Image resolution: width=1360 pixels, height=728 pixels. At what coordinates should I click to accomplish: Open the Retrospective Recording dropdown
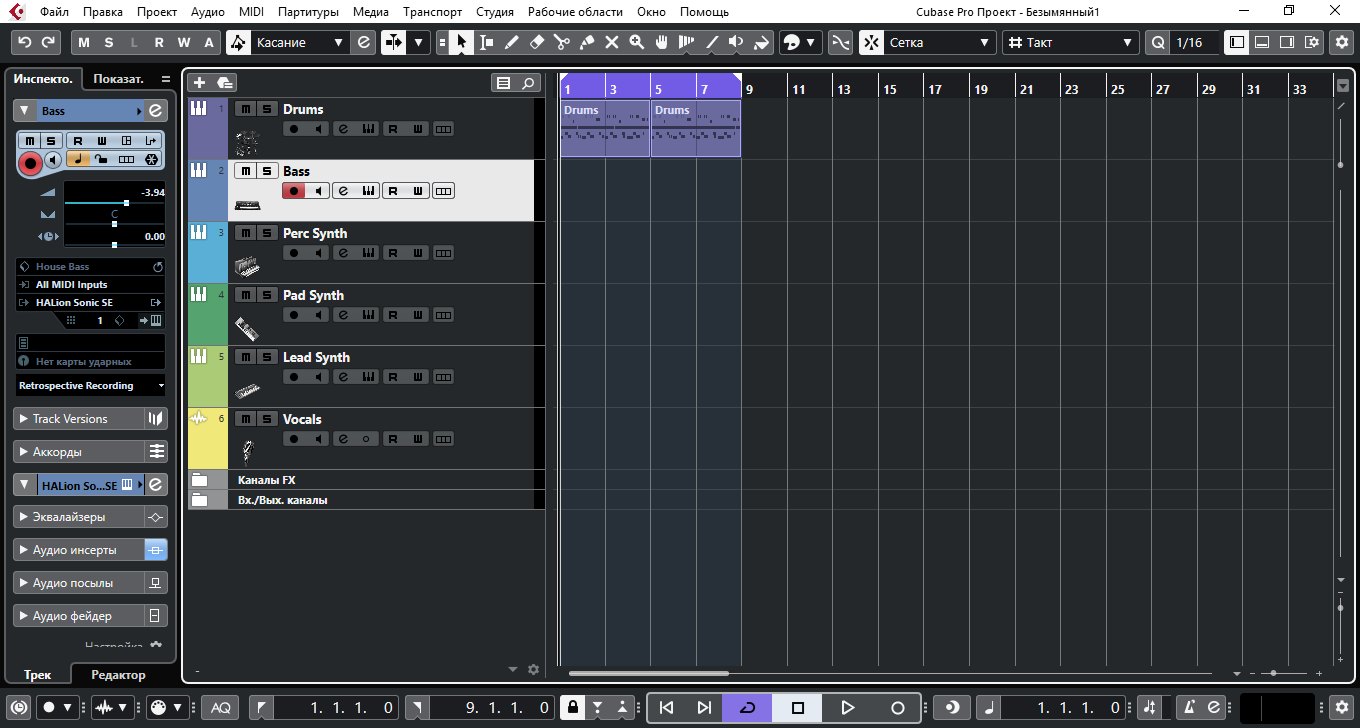click(x=91, y=386)
